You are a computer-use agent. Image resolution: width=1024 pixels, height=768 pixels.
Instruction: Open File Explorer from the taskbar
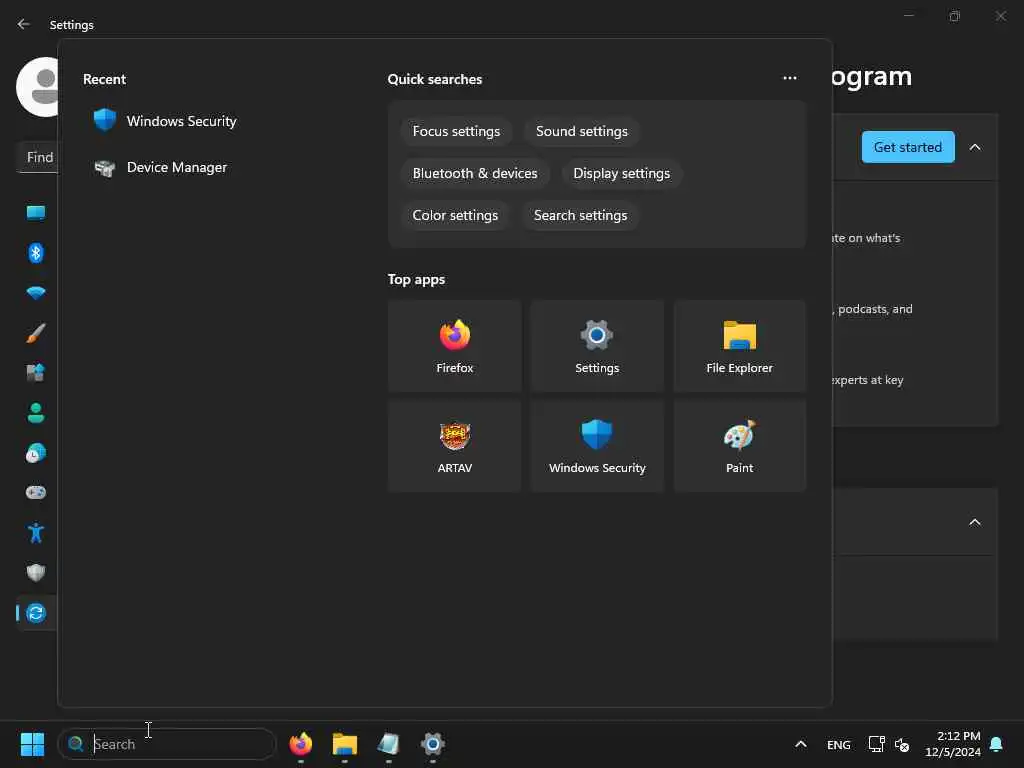pyautogui.click(x=344, y=744)
